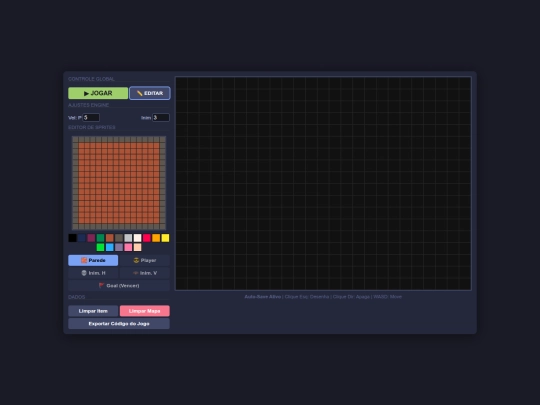Pick the pink swatch
540x405 pixels.
[x=128, y=247]
